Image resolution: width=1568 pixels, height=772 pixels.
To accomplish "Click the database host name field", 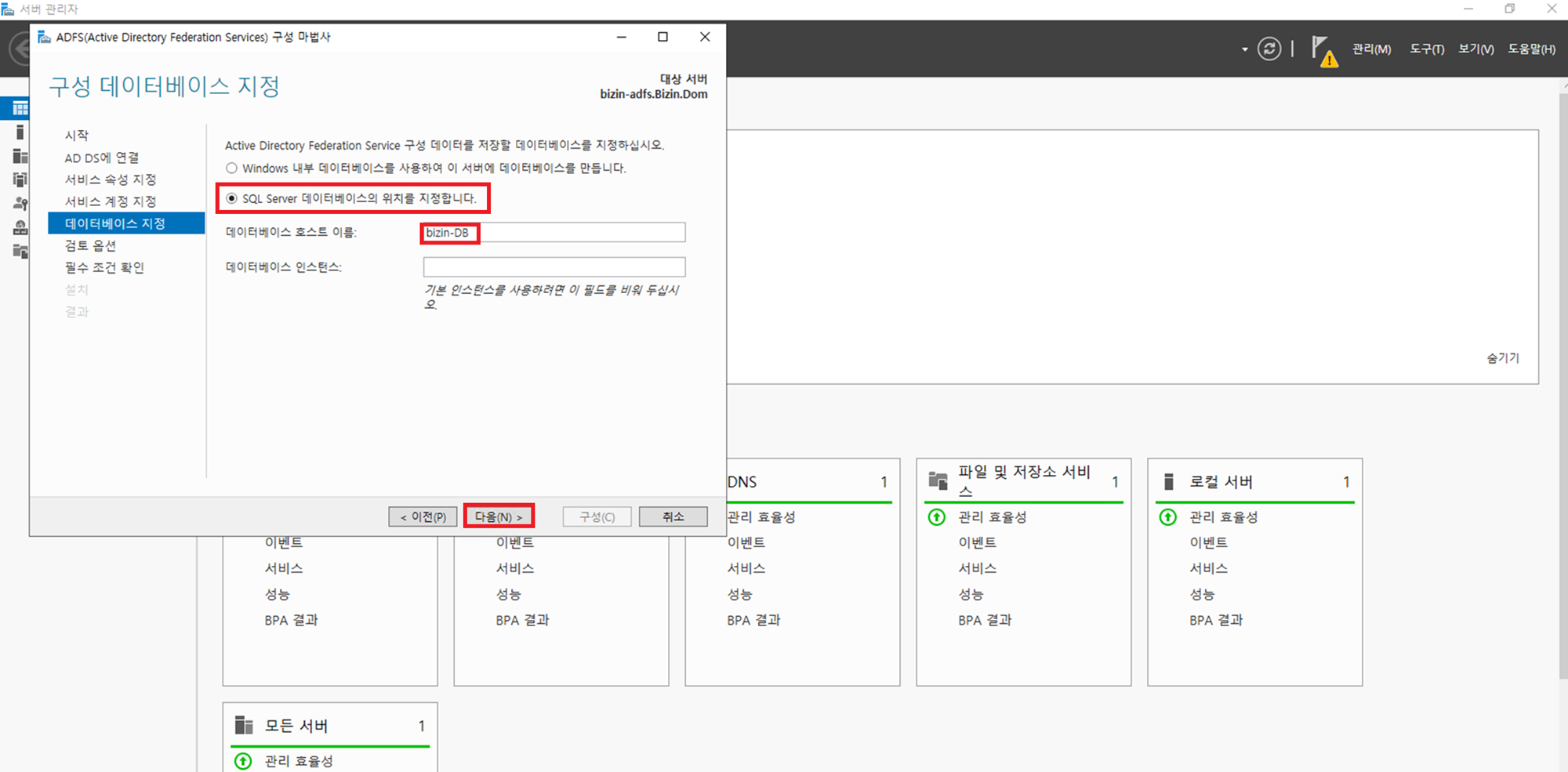I will pos(554,233).
